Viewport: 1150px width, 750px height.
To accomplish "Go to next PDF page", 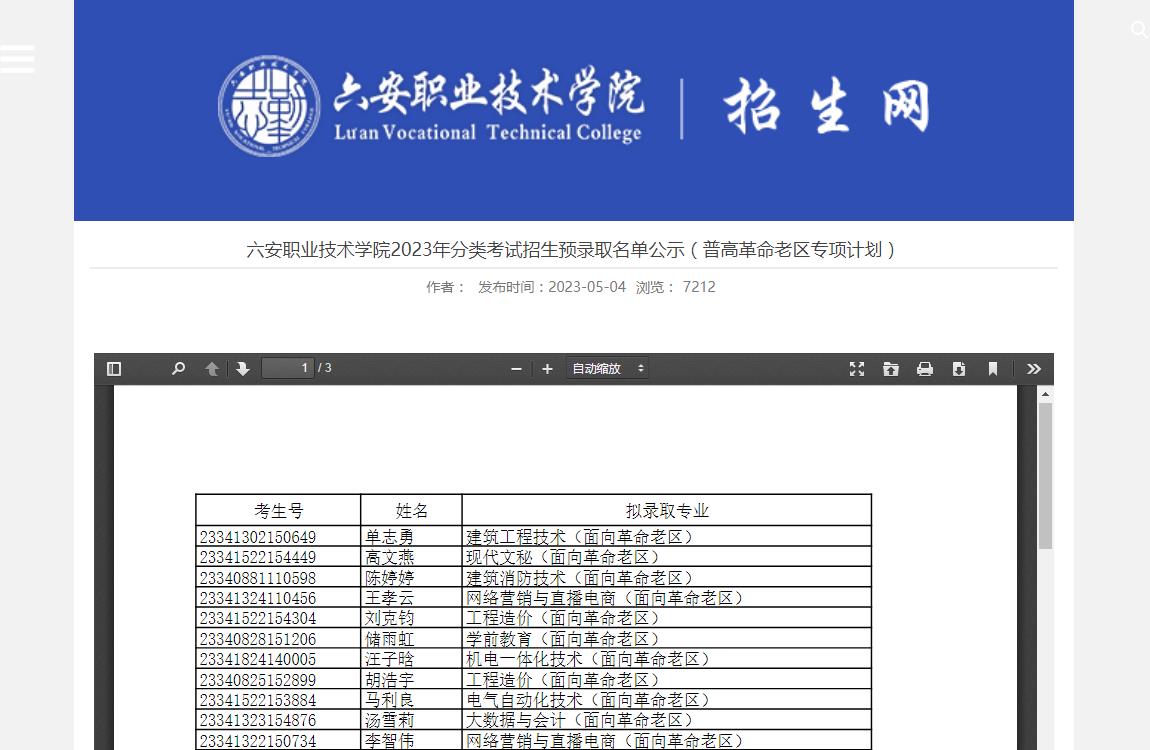I will point(243,369).
